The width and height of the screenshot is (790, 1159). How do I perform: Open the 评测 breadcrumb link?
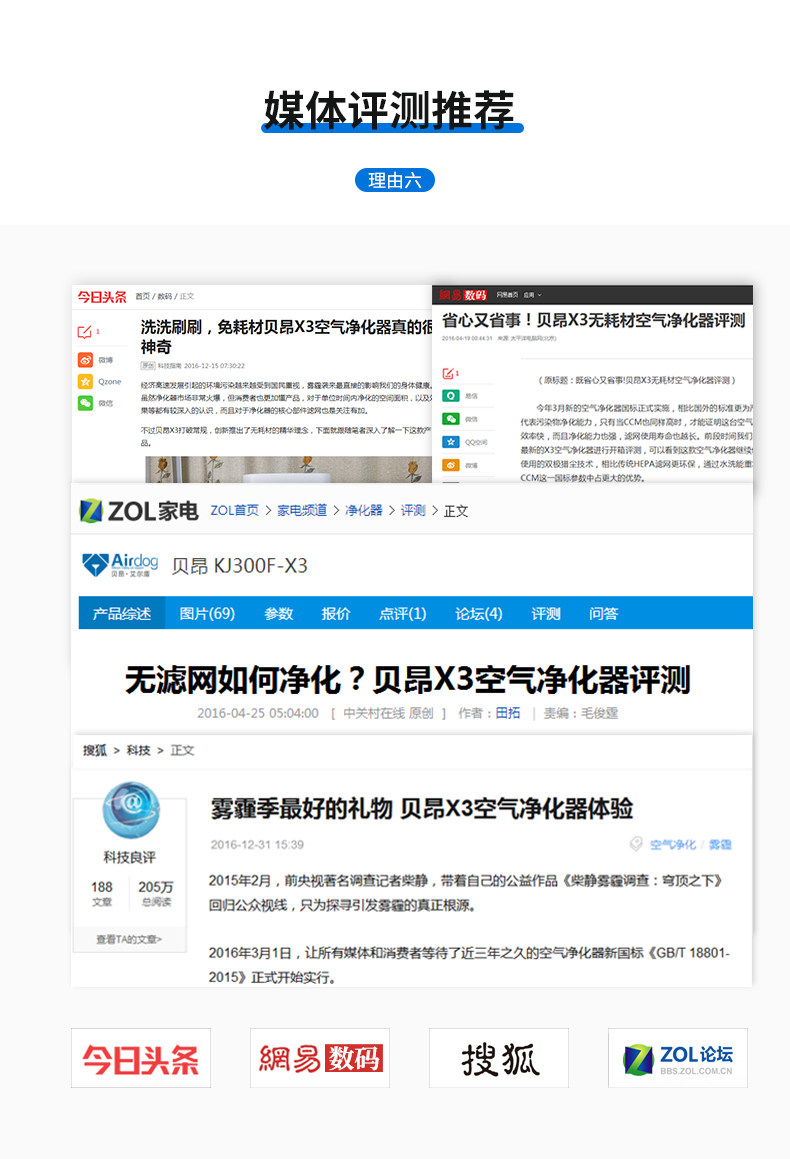click(x=413, y=510)
